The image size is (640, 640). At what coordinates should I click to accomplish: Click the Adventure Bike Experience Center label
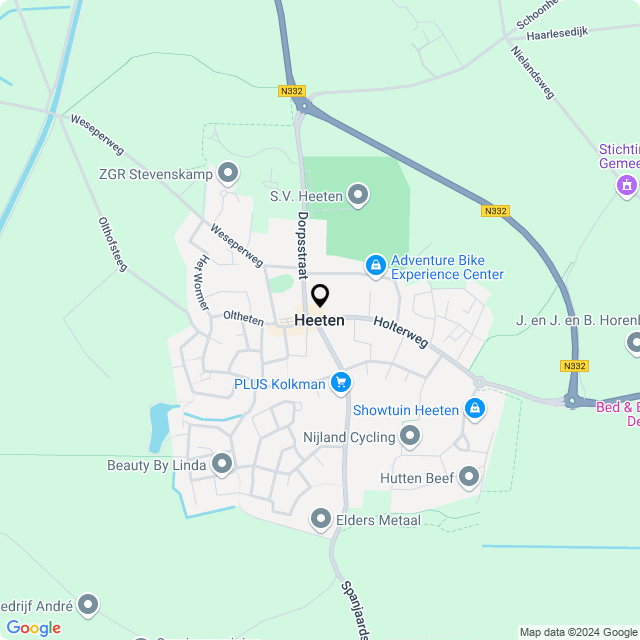(447, 267)
